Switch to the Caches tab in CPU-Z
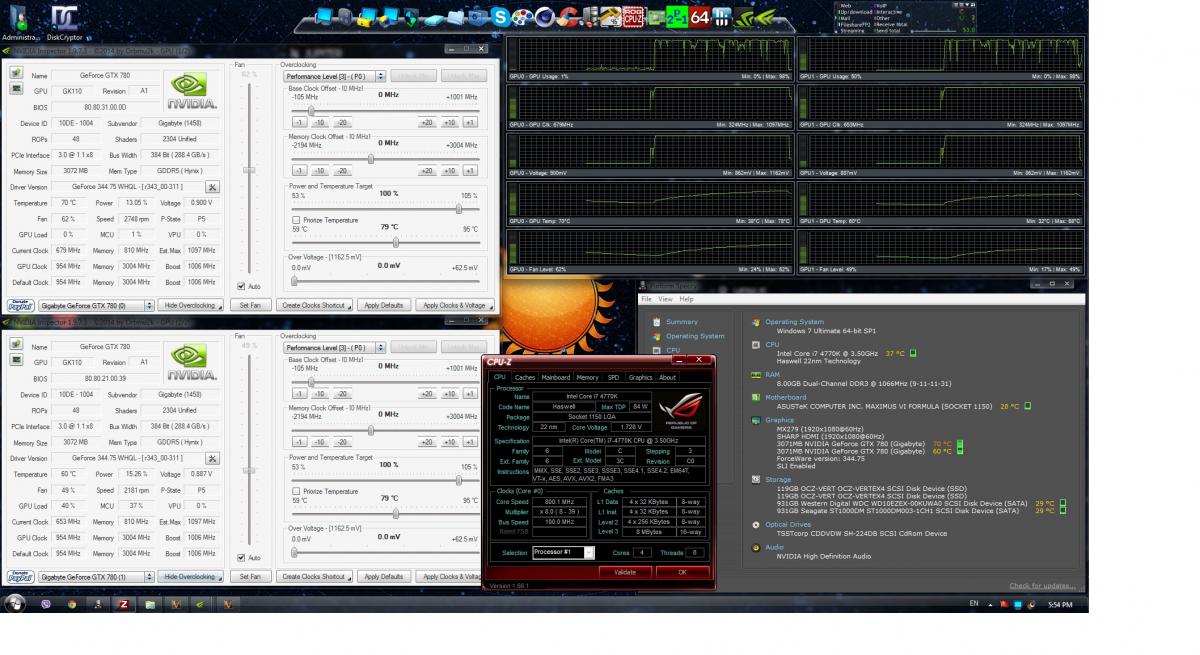The width and height of the screenshot is (1200, 655). click(525, 377)
